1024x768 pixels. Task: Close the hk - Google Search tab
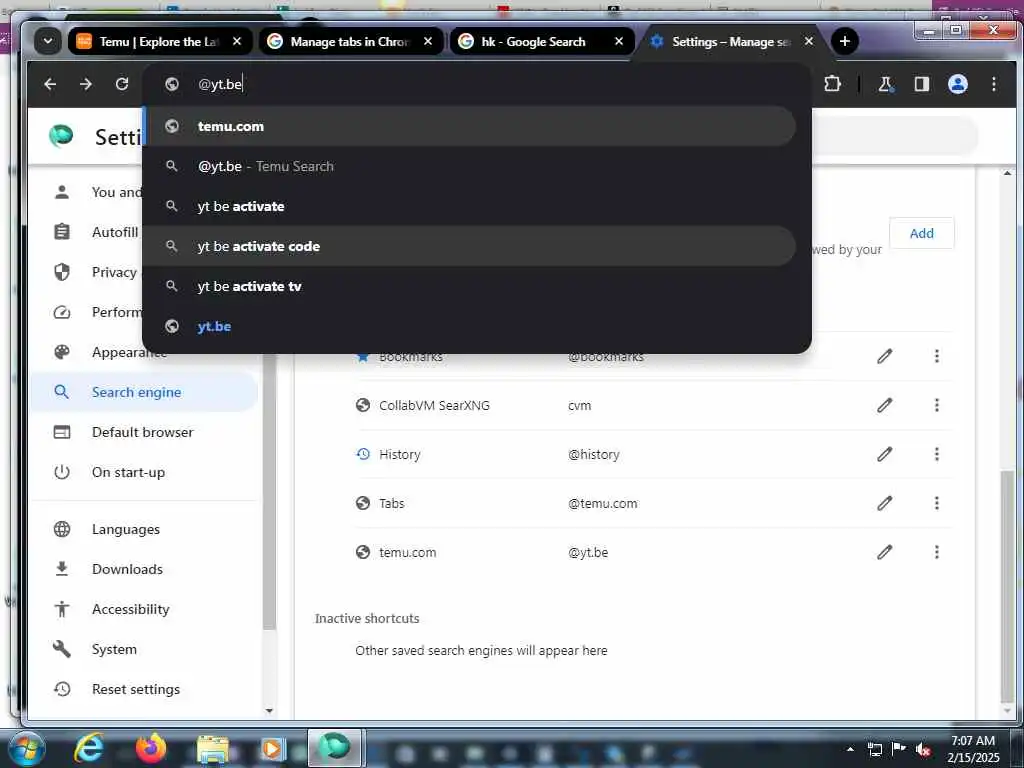(x=619, y=41)
